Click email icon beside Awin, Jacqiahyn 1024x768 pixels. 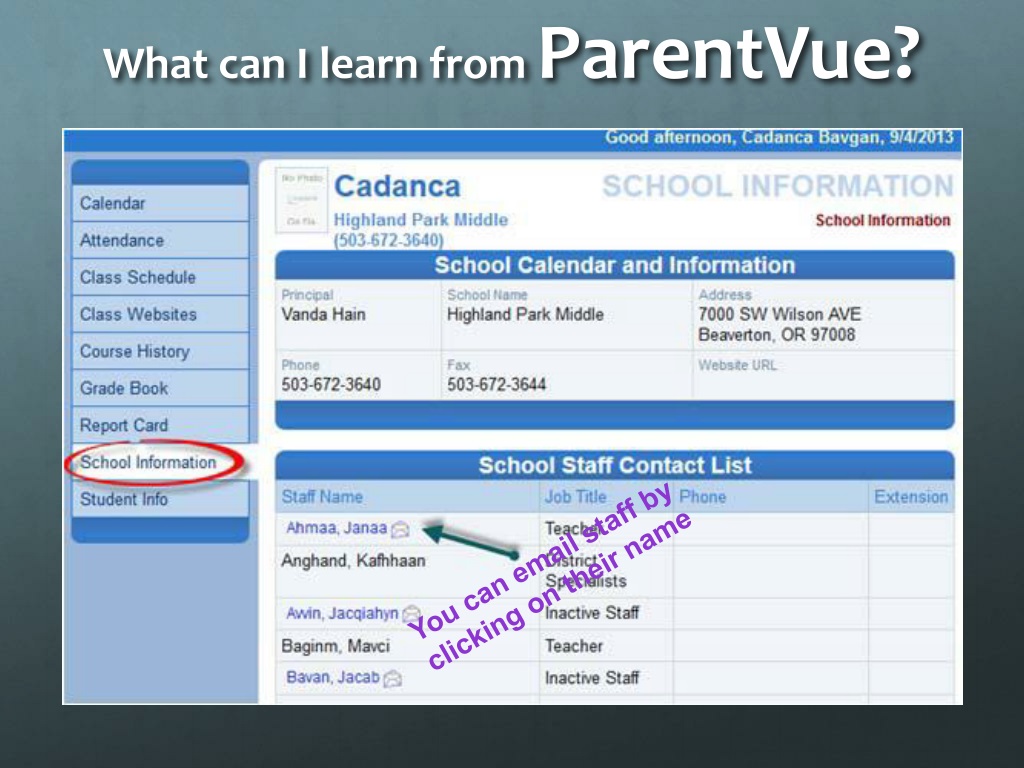pyautogui.click(x=411, y=614)
